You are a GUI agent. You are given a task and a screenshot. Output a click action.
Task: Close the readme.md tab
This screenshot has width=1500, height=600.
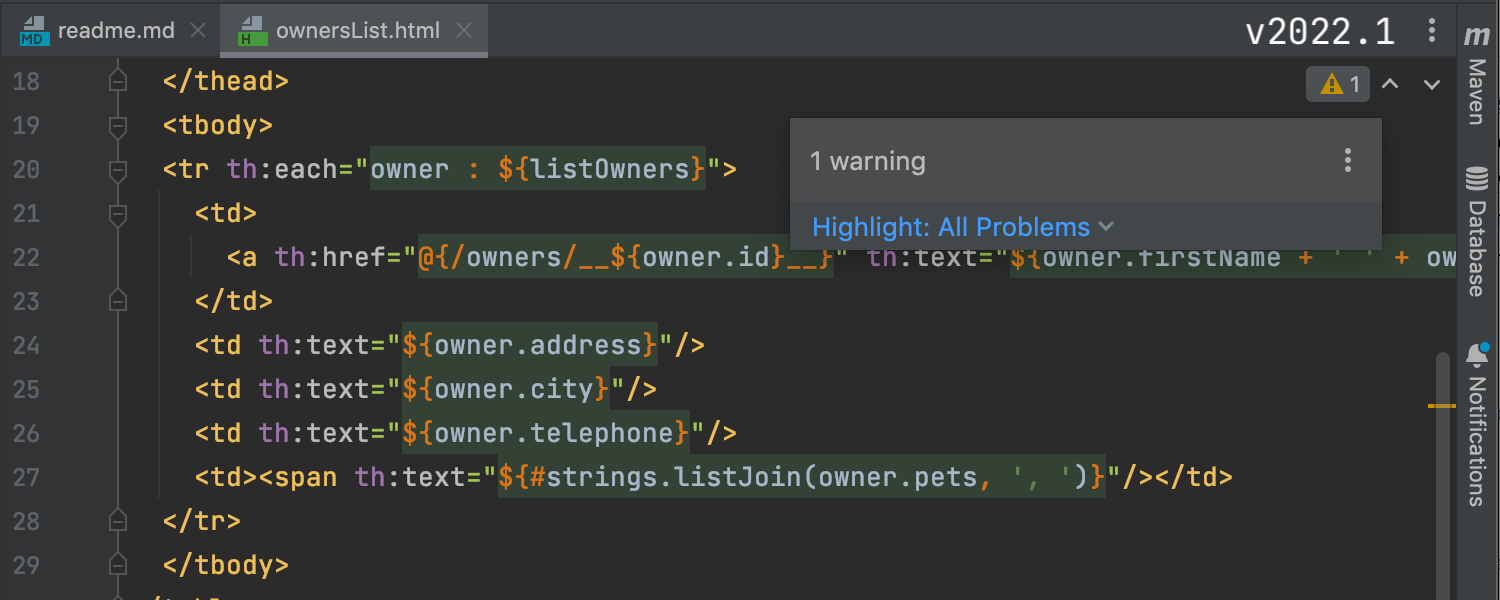[x=197, y=31]
